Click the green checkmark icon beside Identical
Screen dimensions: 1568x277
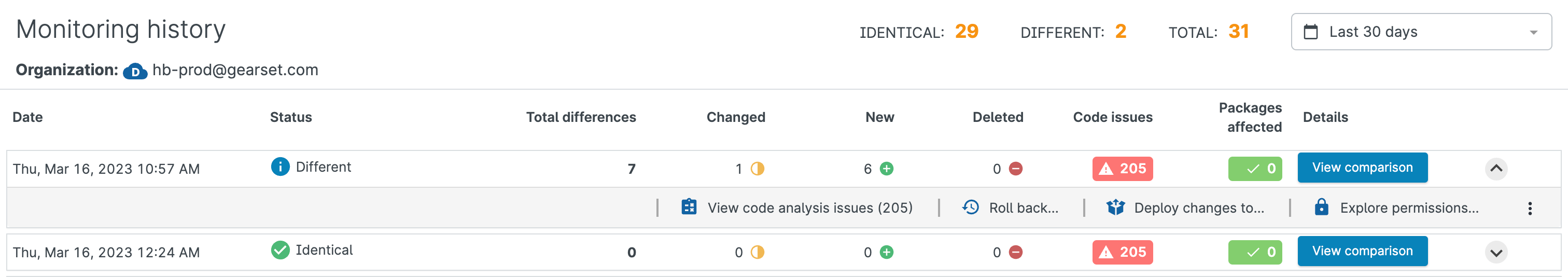[x=280, y=250]
